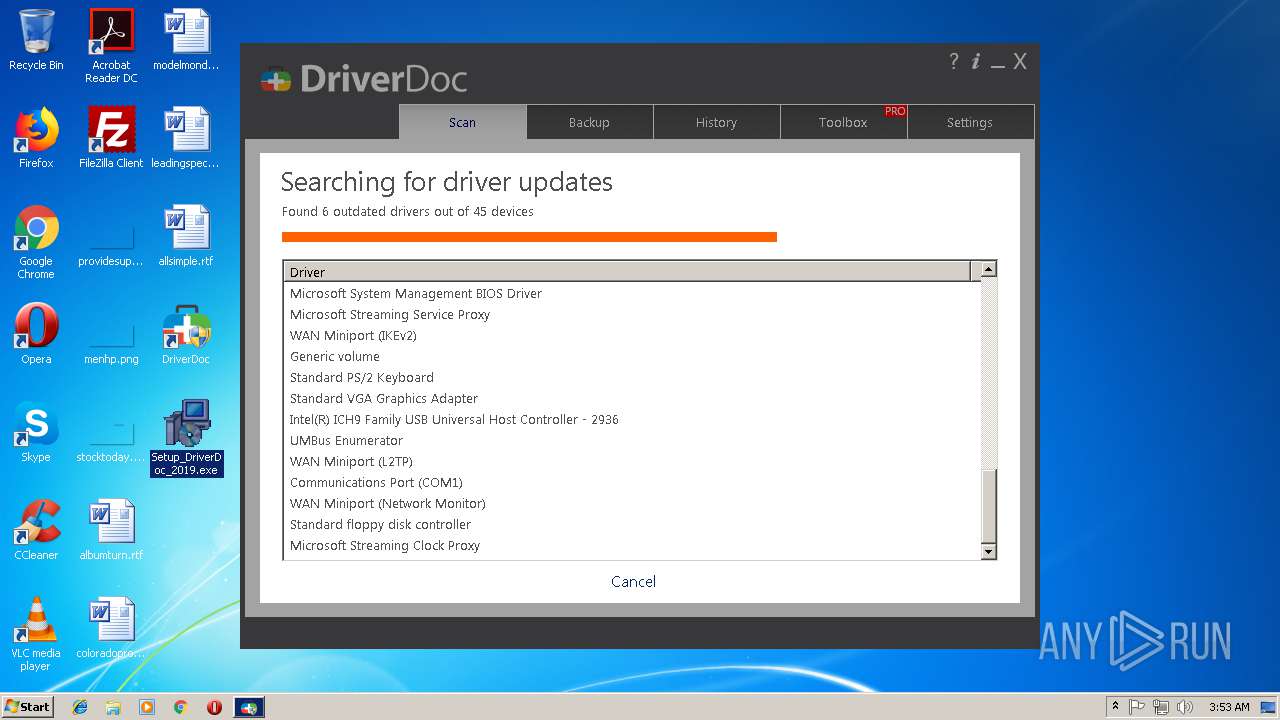Open the allsimple.rtf document
Viewport: 1280px width, 720px height.
click(x=186, y=236)
